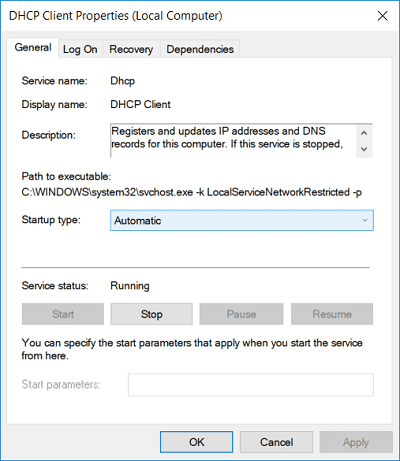Open the Dependencies tab

(200, 49)
